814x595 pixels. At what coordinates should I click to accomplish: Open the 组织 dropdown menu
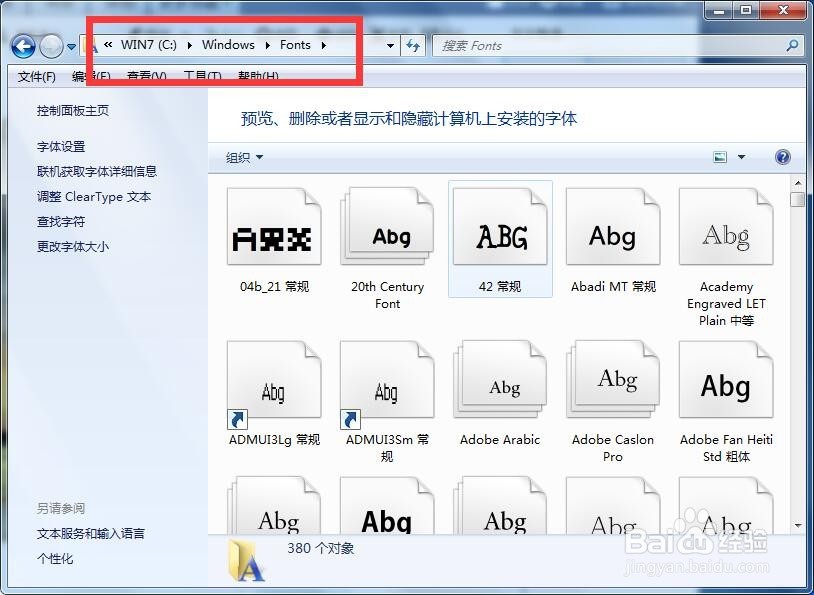click(244, 157)
